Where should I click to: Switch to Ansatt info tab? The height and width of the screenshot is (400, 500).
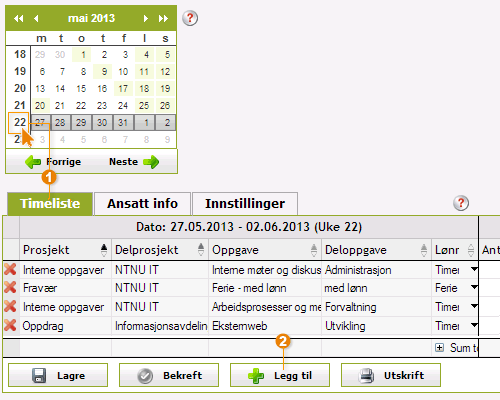(x=142, y=204)
